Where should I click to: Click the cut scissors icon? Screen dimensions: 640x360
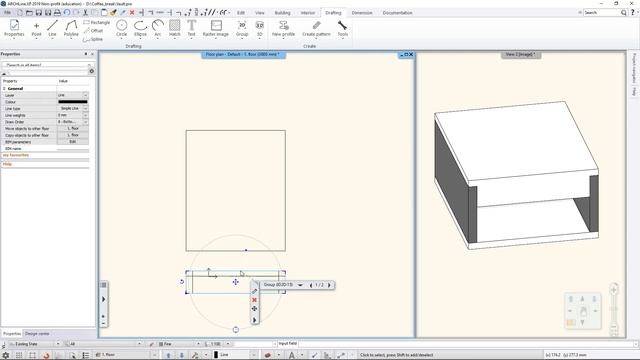coord(85,13)
